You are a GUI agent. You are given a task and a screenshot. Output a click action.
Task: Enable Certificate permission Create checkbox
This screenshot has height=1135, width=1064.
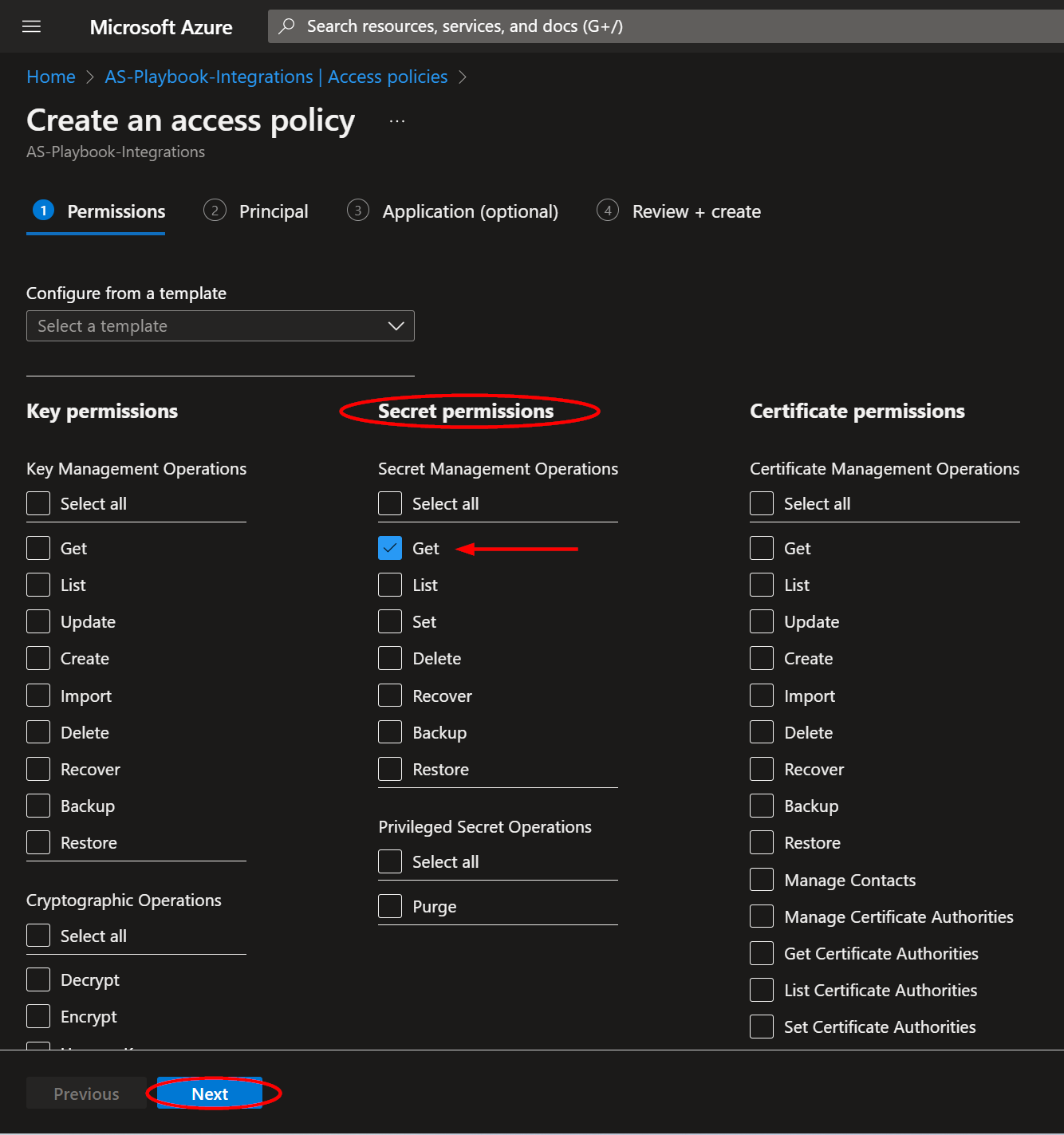(762, 658)
